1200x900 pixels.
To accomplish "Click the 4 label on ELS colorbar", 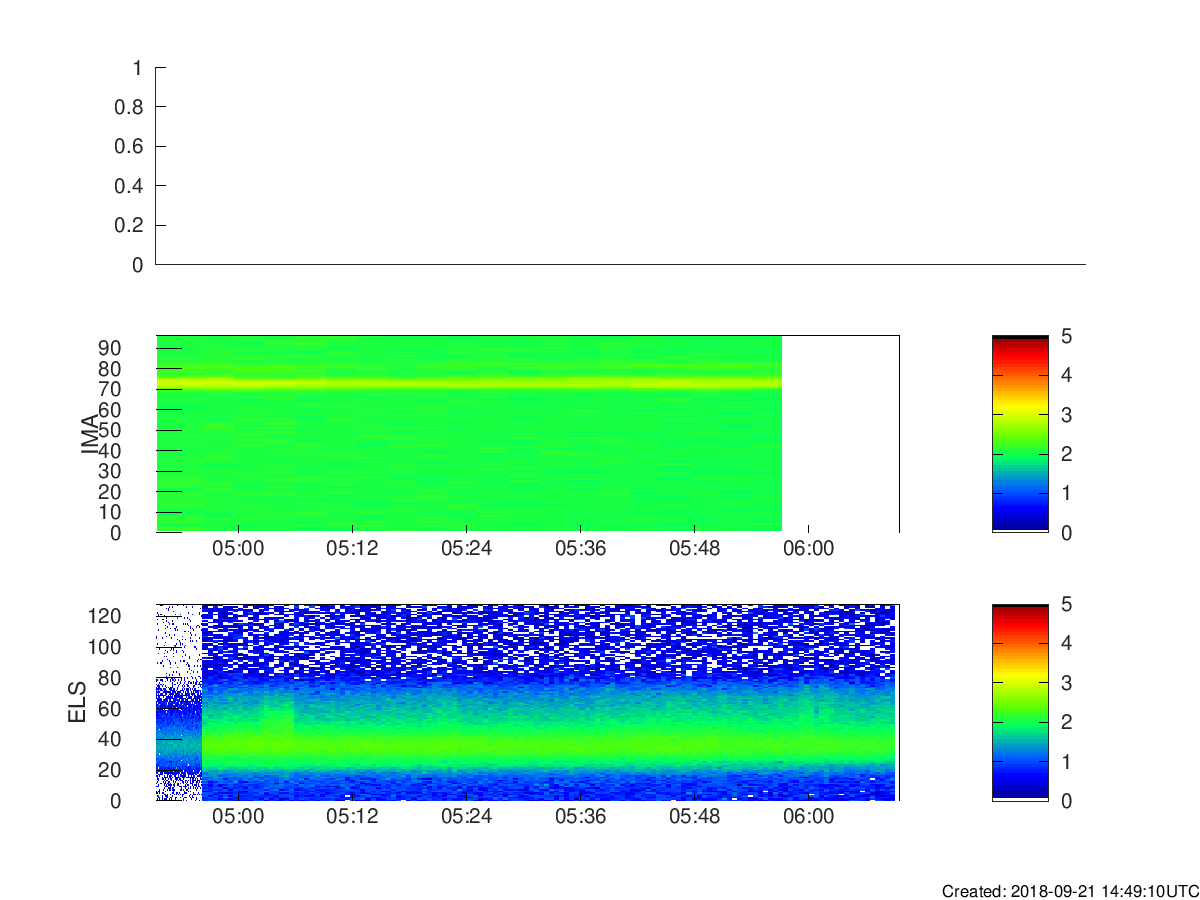I will click(1066, 643).
